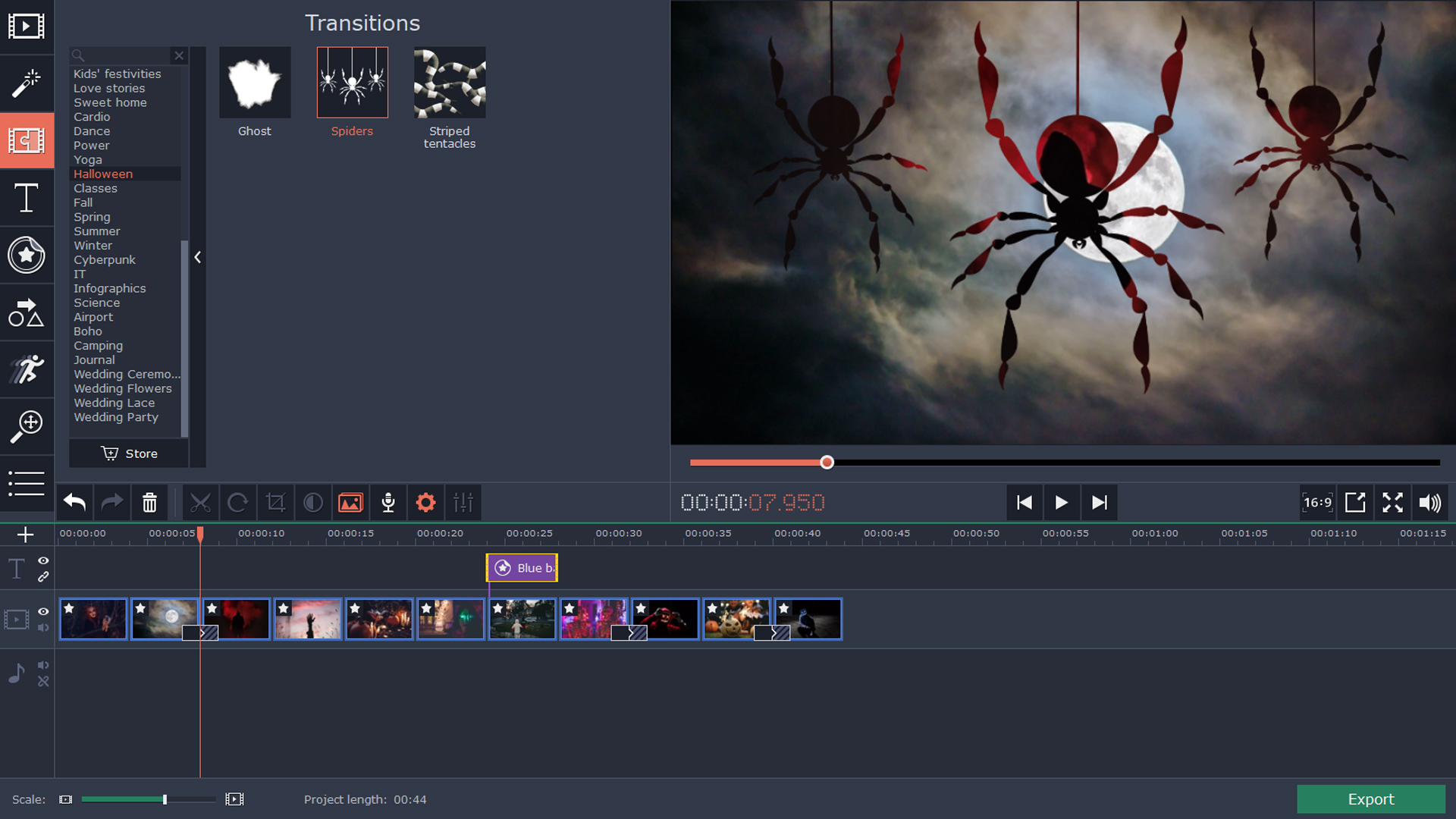Viewport: 1456px width, 819px height.
Task: Click the Blue b title clip on timeline
Action: pyautogui.click(x=520, y=568)
